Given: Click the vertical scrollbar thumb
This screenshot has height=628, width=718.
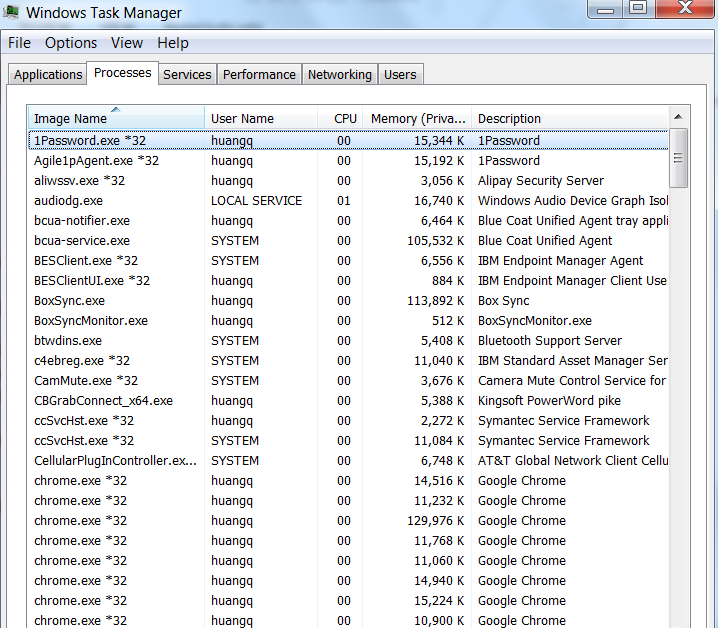Looking at the screenshot, I should 678,158.
